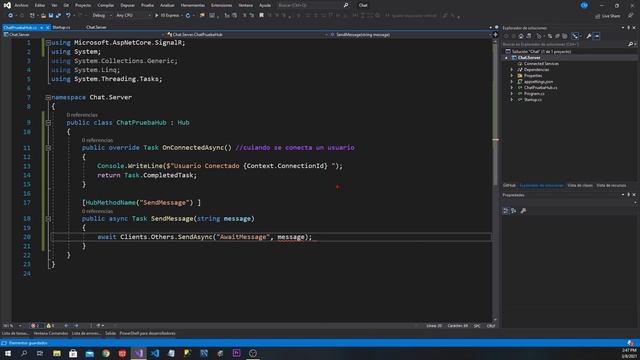This screenshot has width=640, height=360.
Task: Click the Categorized icon in Properties panel
Action: [x=506, y=211]
